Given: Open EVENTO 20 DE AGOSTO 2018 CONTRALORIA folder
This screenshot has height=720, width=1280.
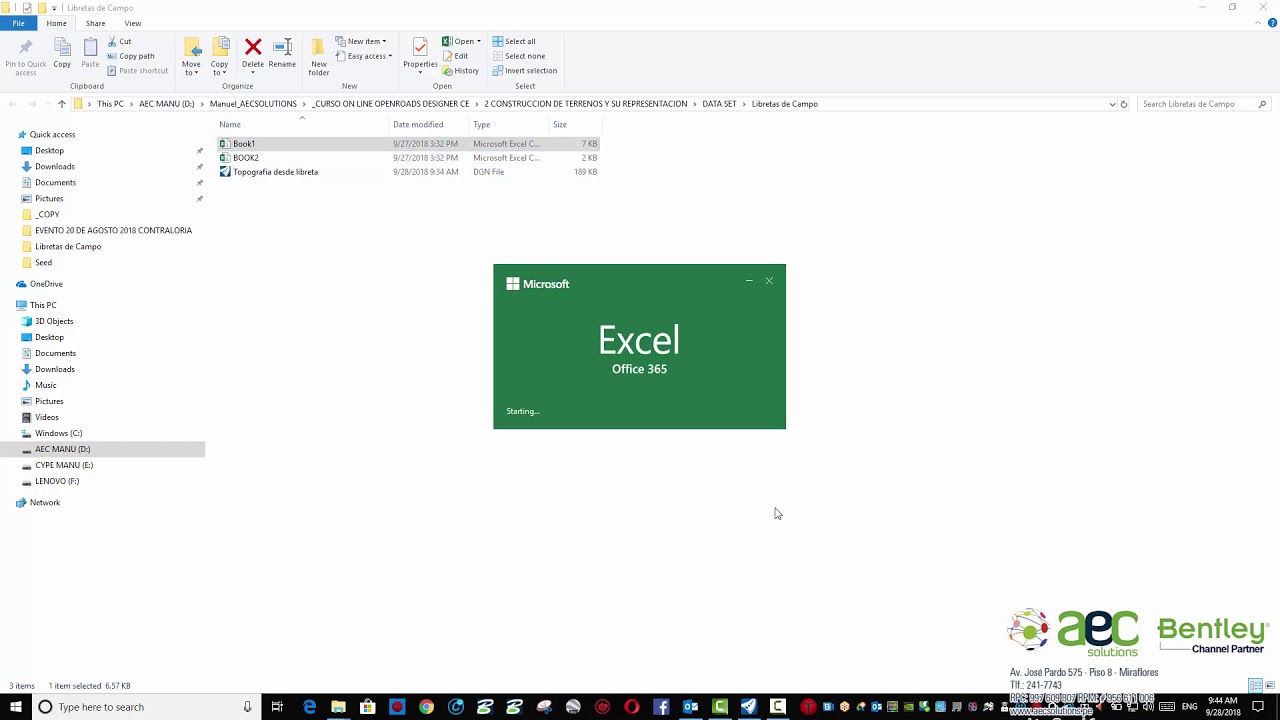Looking at the screenshot, I should [x=113, y=231].
